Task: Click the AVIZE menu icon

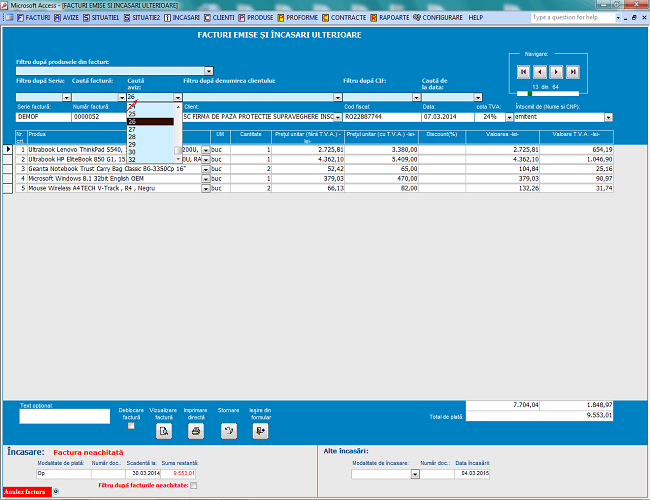Action: coord(58,18)
